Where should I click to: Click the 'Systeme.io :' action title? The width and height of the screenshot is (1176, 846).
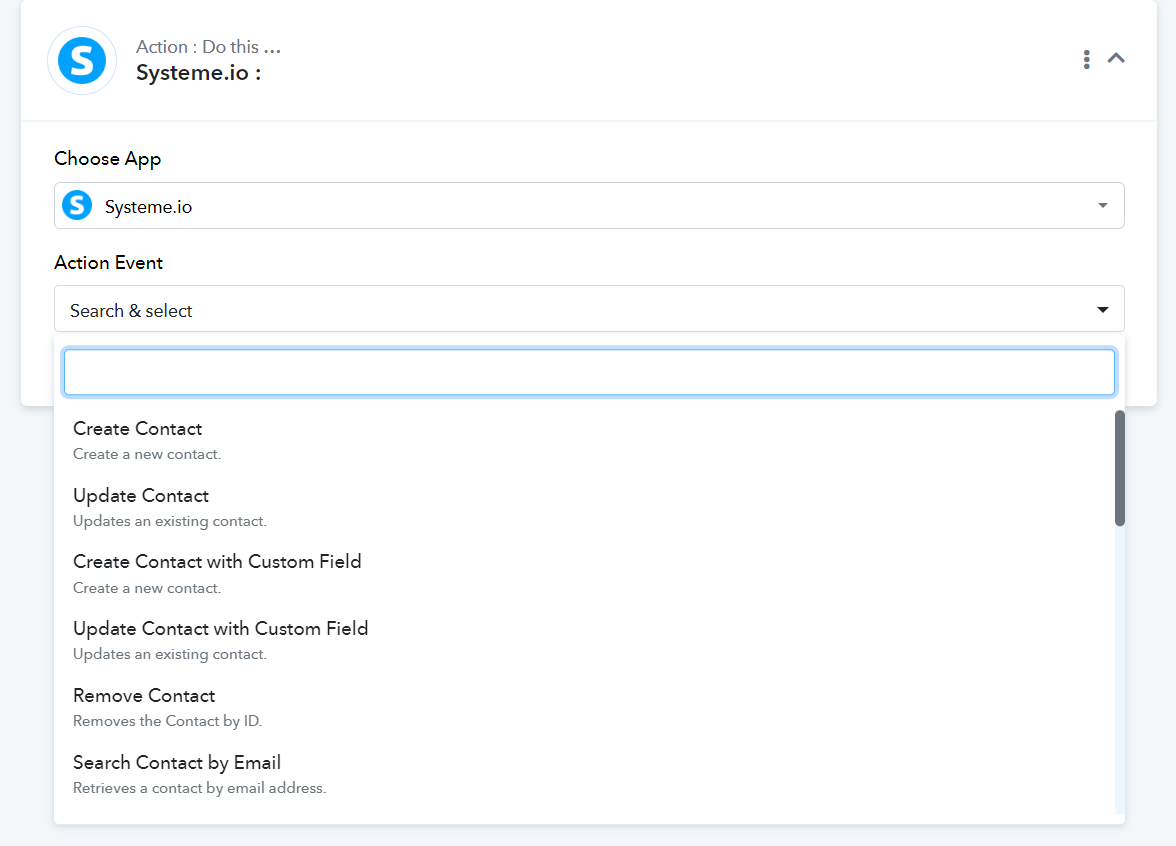point(199,73)
